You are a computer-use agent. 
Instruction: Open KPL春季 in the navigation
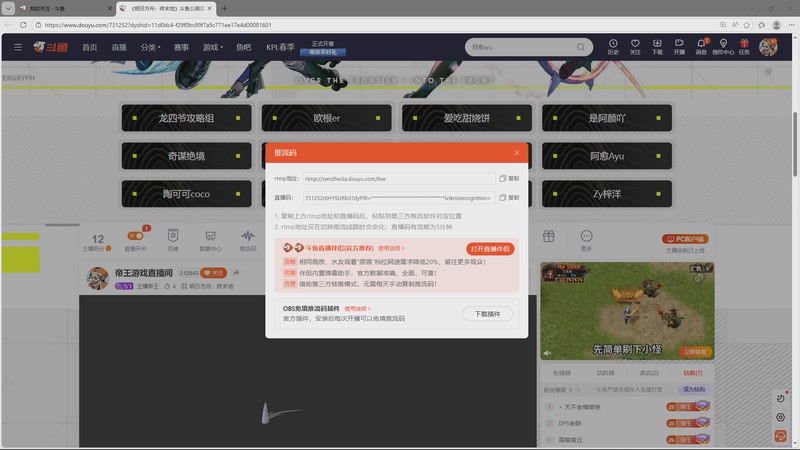pyautogui.click(x=280, y=47)
